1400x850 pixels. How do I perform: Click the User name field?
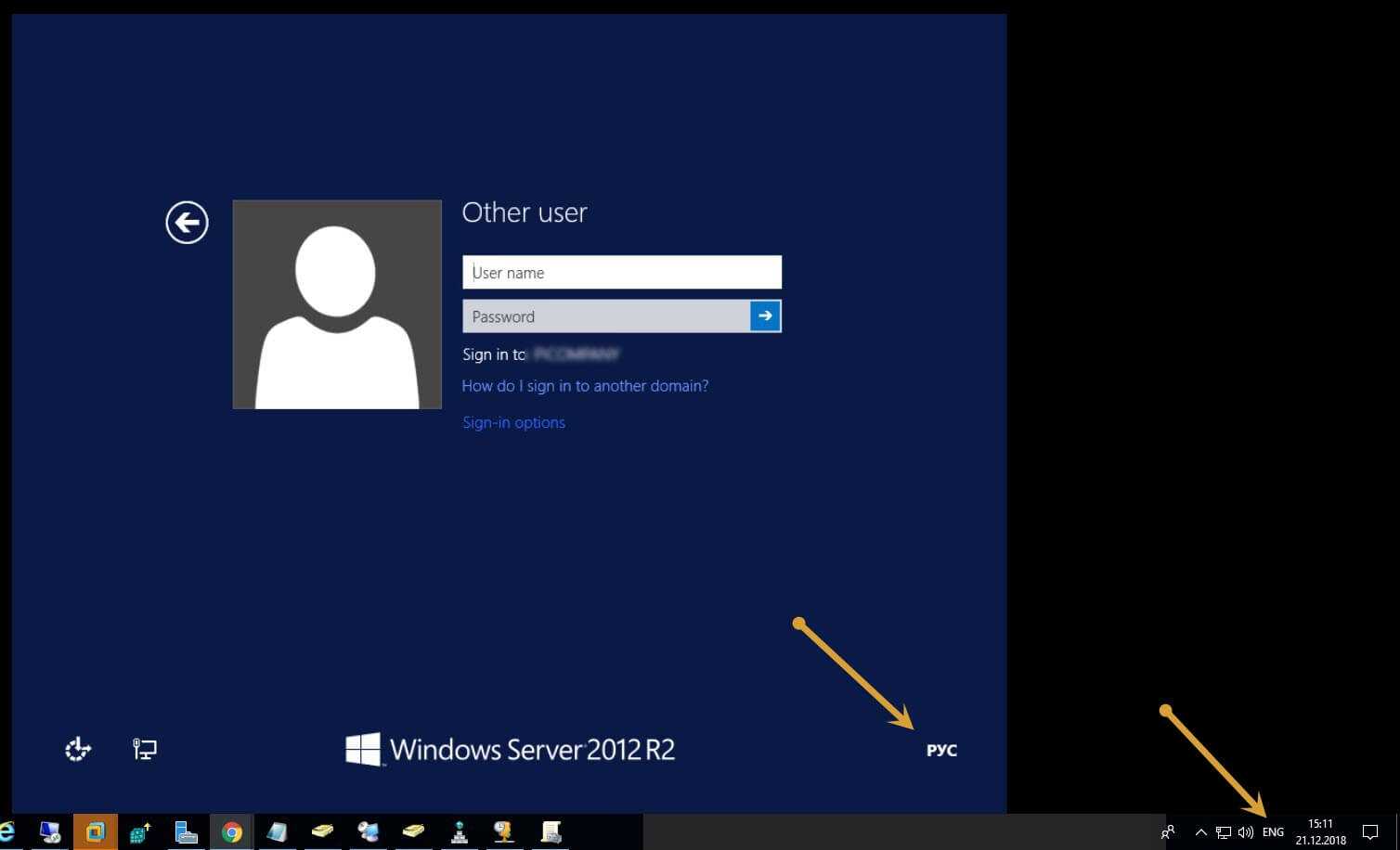point(621,273)
